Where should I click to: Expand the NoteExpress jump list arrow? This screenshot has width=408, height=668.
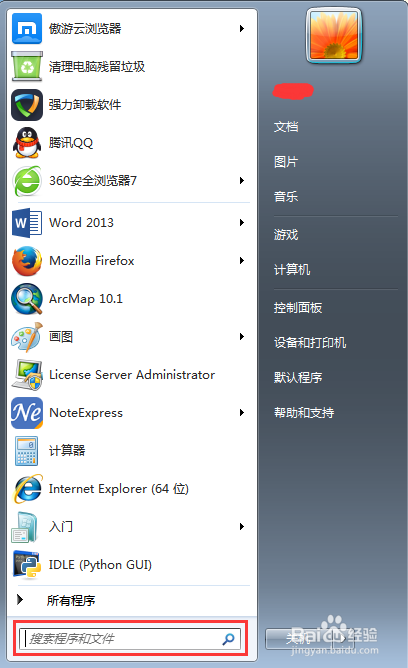tap(242, 412)
